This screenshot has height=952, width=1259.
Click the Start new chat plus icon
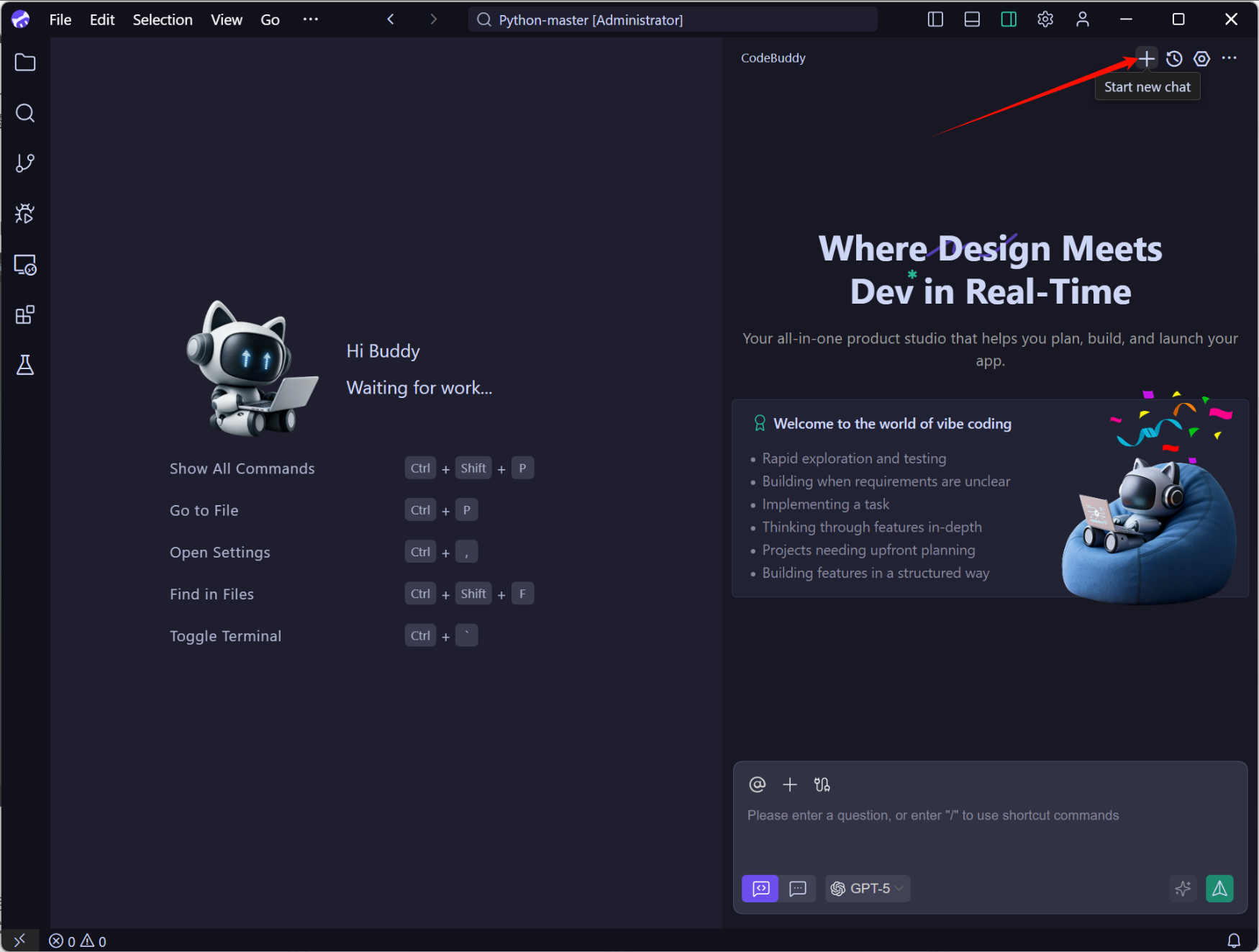coord(1147,58)
